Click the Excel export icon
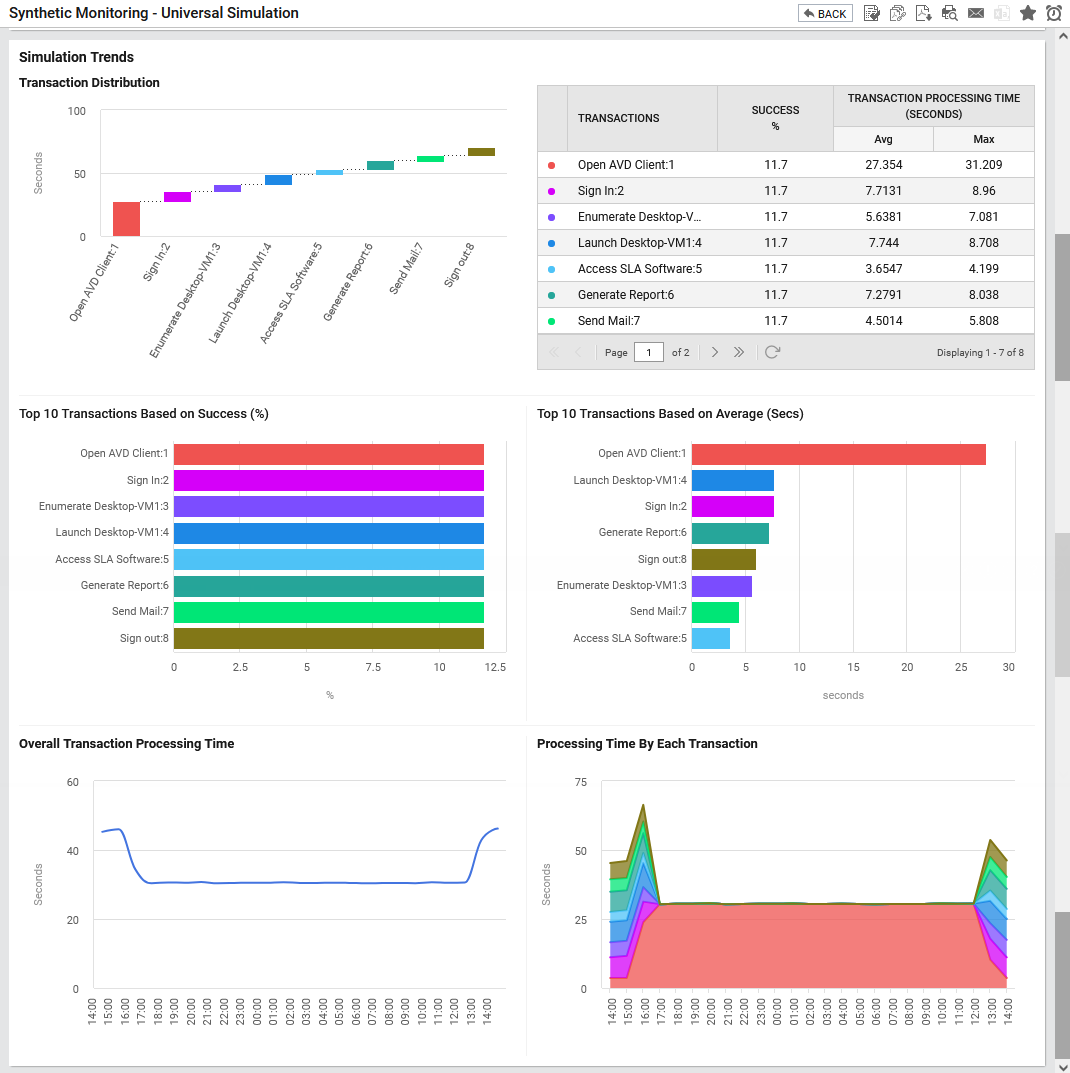The image size is (1070, 1073). click(x=1001, y=14)
